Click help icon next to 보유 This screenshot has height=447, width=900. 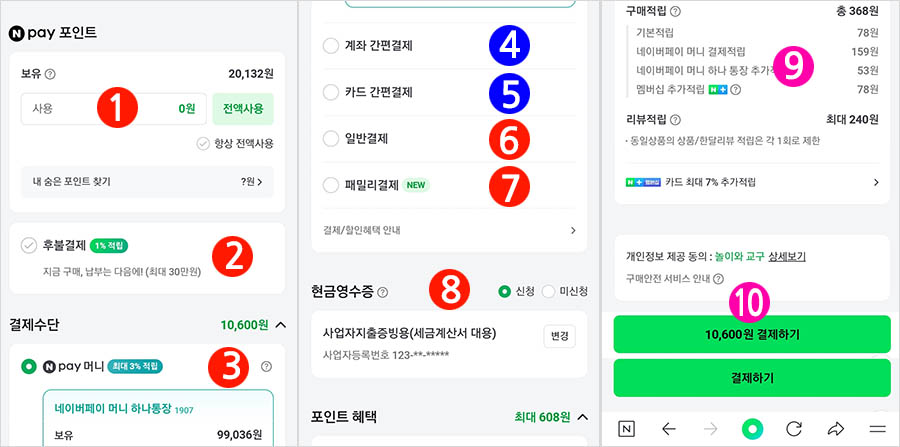(50, 74)
